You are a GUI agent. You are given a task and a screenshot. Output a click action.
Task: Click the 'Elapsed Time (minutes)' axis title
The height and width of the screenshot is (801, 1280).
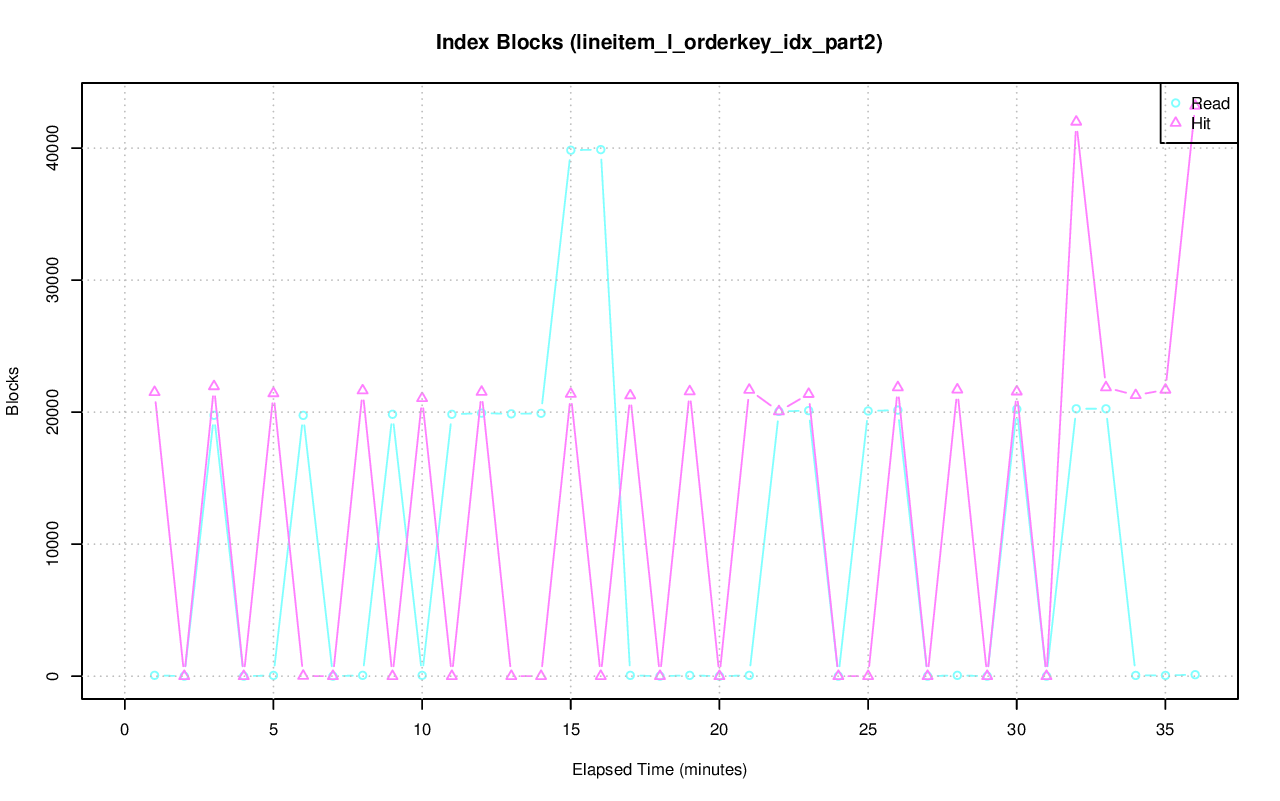659,770
